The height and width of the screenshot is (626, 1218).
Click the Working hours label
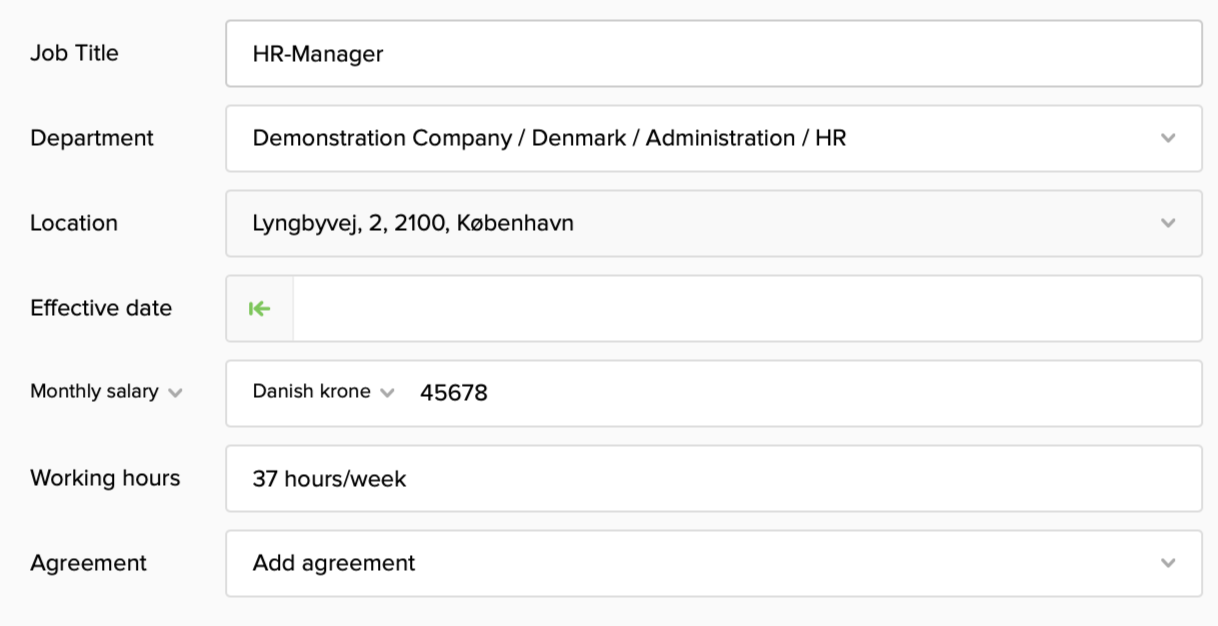tap(105, 478)
